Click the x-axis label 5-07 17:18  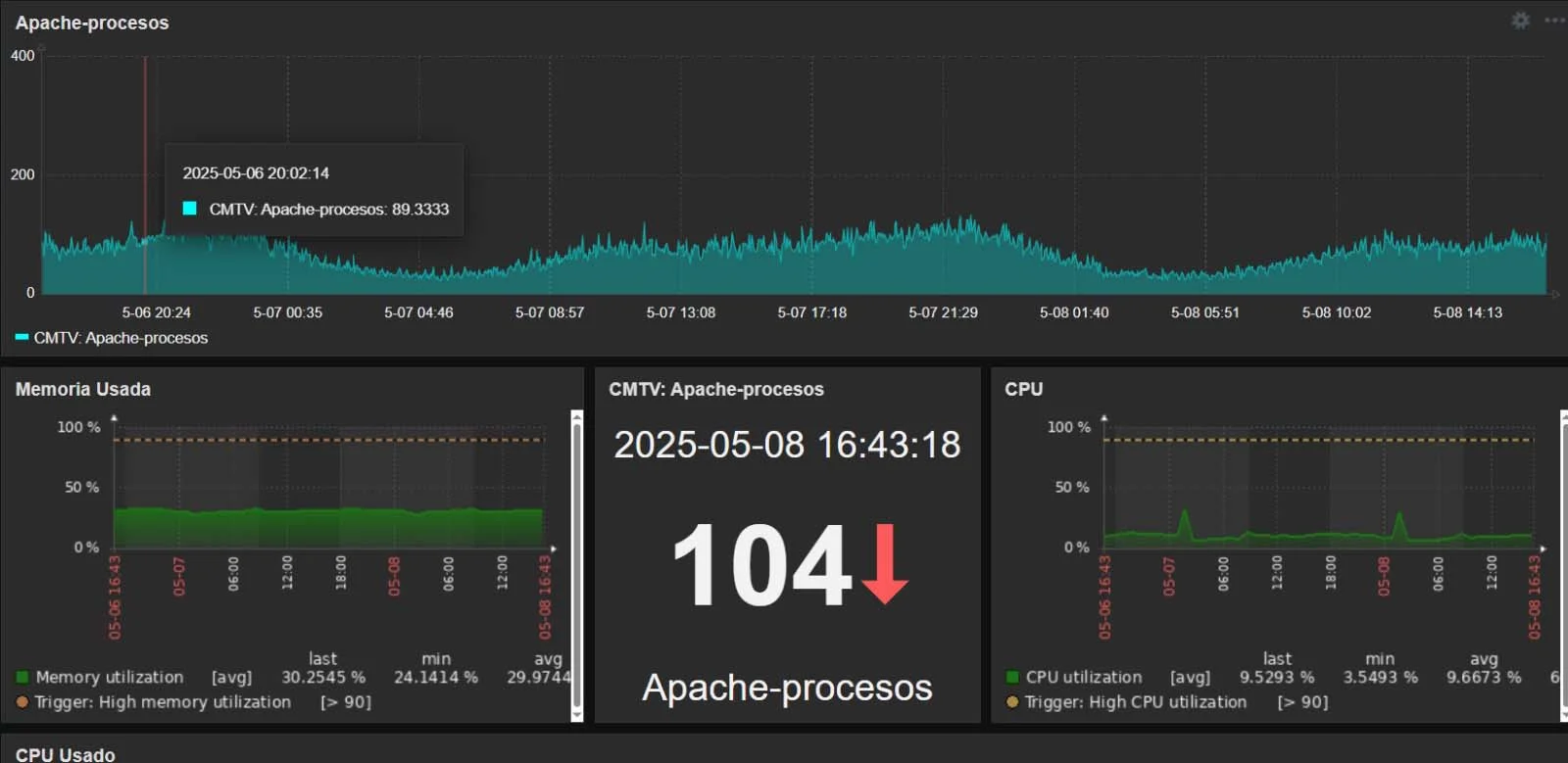pyautogui.click(x=812, y=312)
